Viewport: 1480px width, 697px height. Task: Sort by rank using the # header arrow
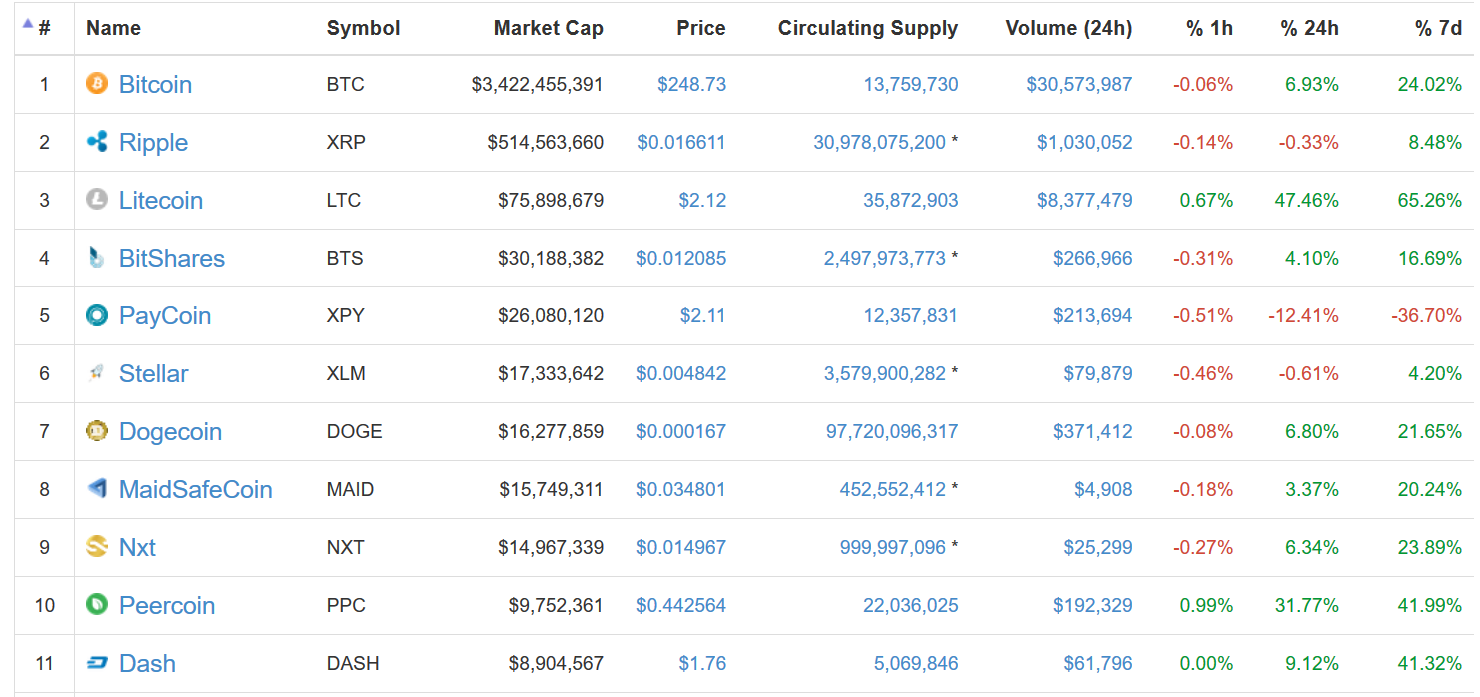pyautogui.click(x=28, y=23)
